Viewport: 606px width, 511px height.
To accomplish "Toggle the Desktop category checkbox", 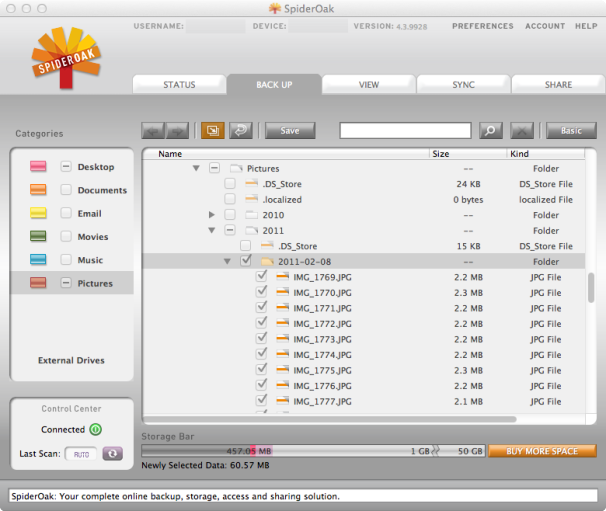I will coord(66,167).
